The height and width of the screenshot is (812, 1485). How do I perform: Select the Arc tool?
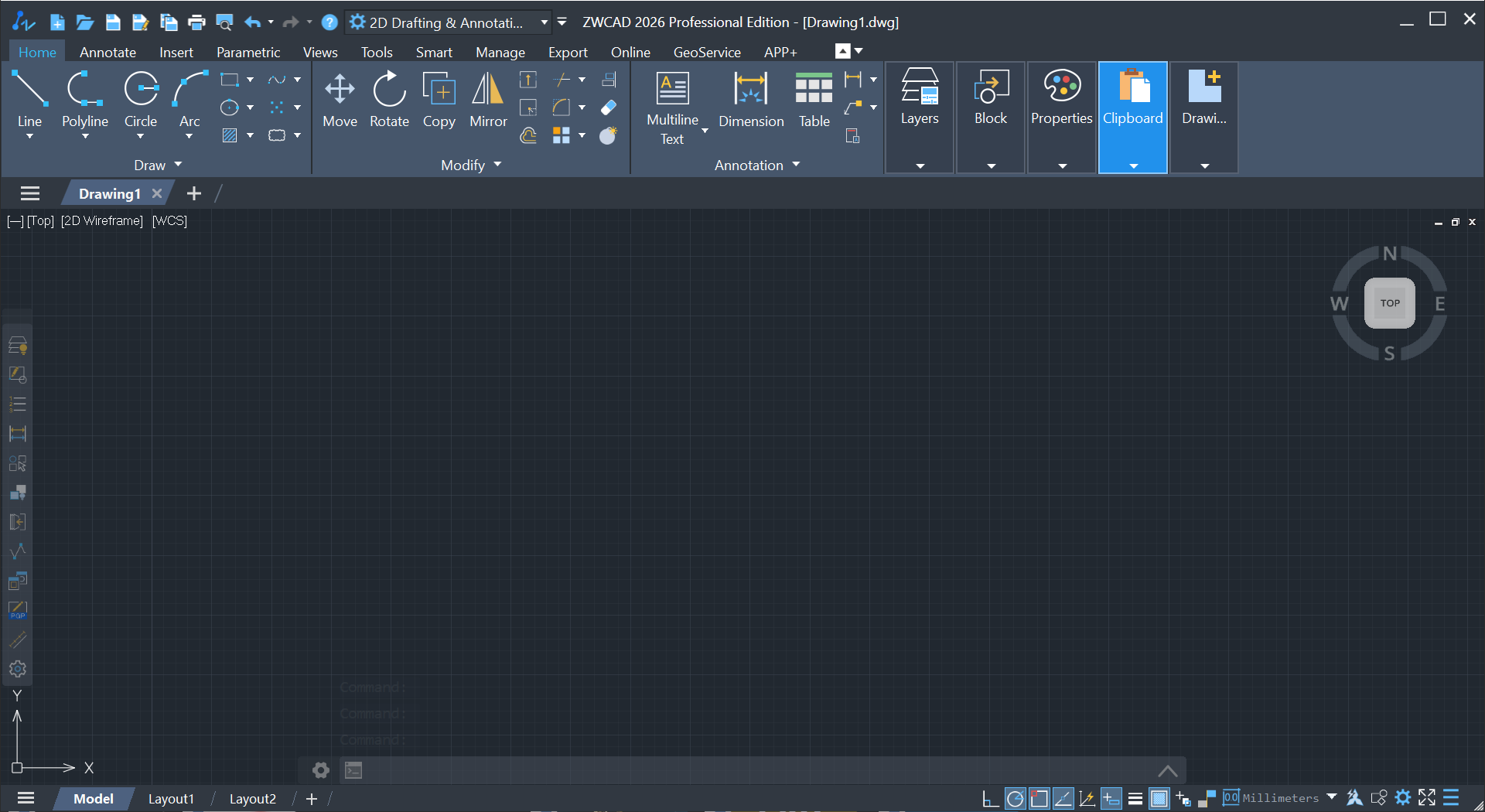pyautogui.click(x=189, y=99)
